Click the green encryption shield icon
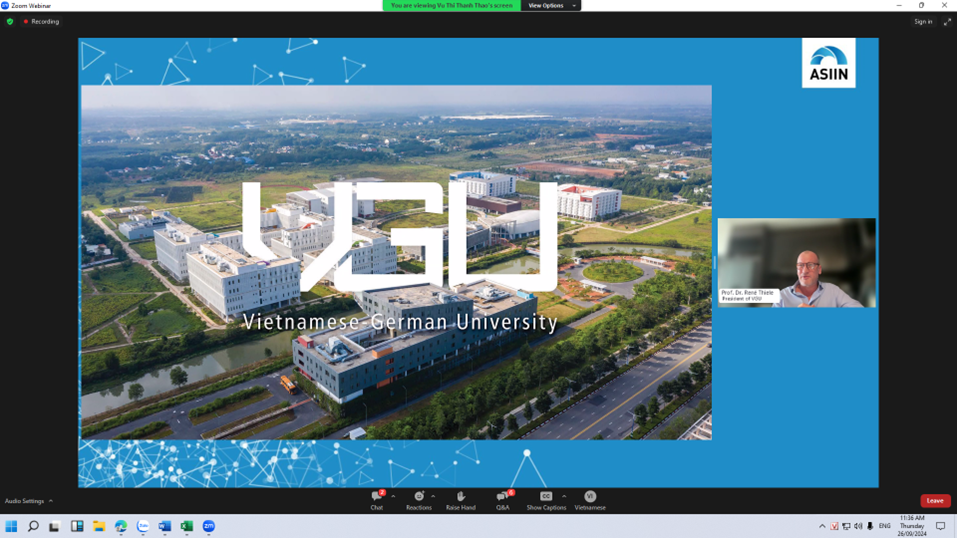Image resolution: width=957 pixels, height=538 pixels. click(x=10, y=21)
